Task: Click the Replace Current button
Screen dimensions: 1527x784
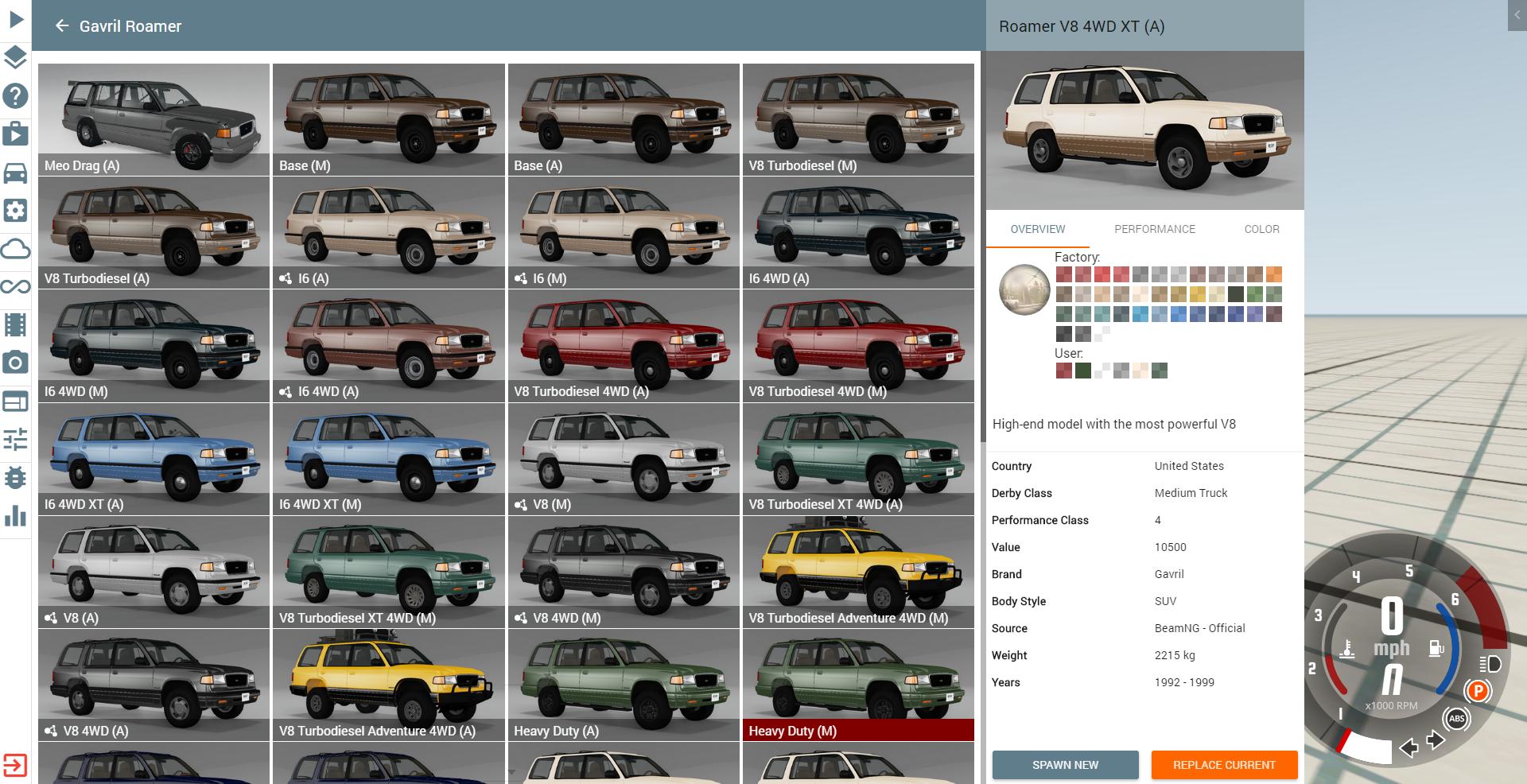Action: [1224, 765]
